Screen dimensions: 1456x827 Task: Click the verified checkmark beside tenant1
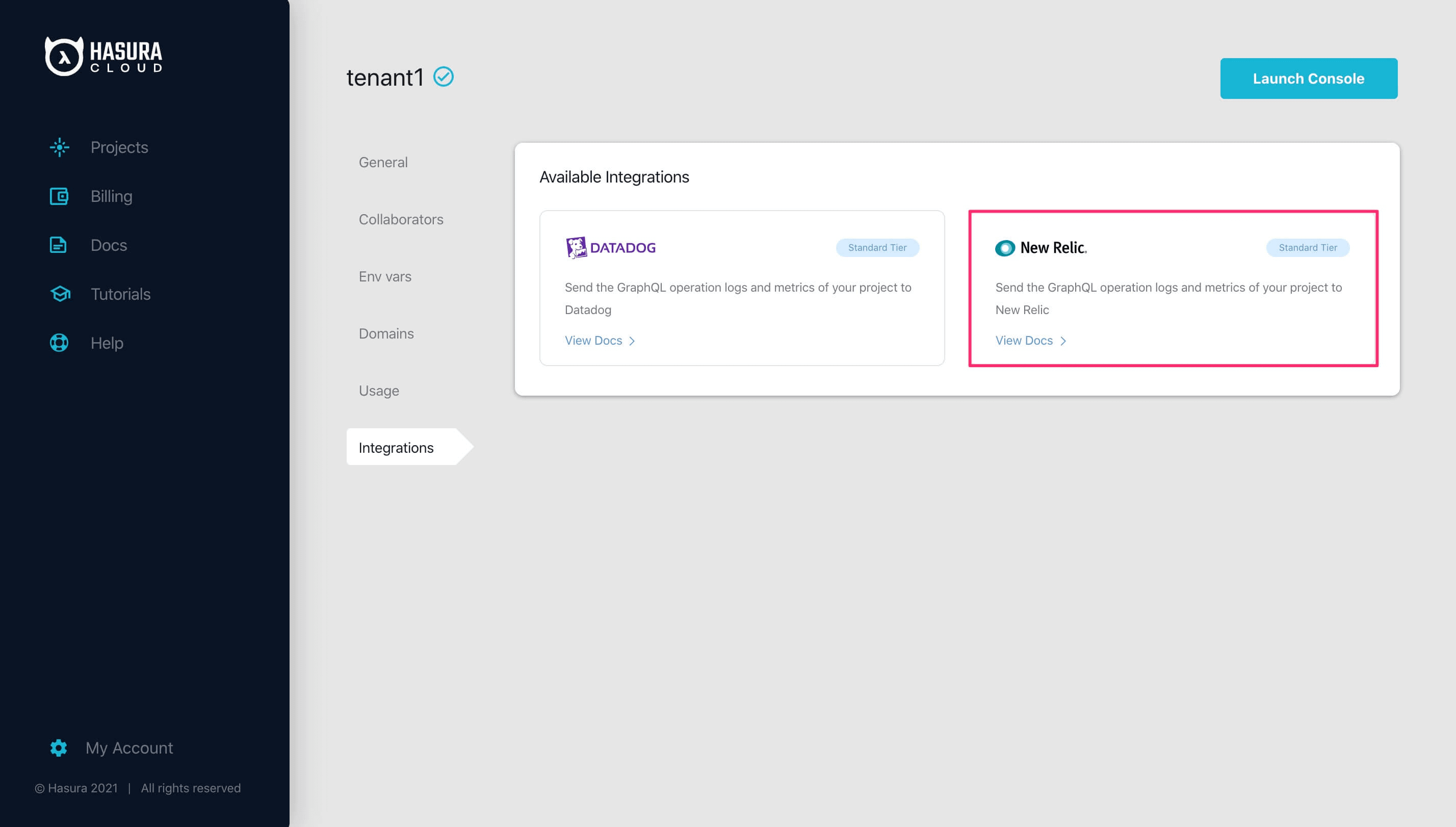coord(443,76)
